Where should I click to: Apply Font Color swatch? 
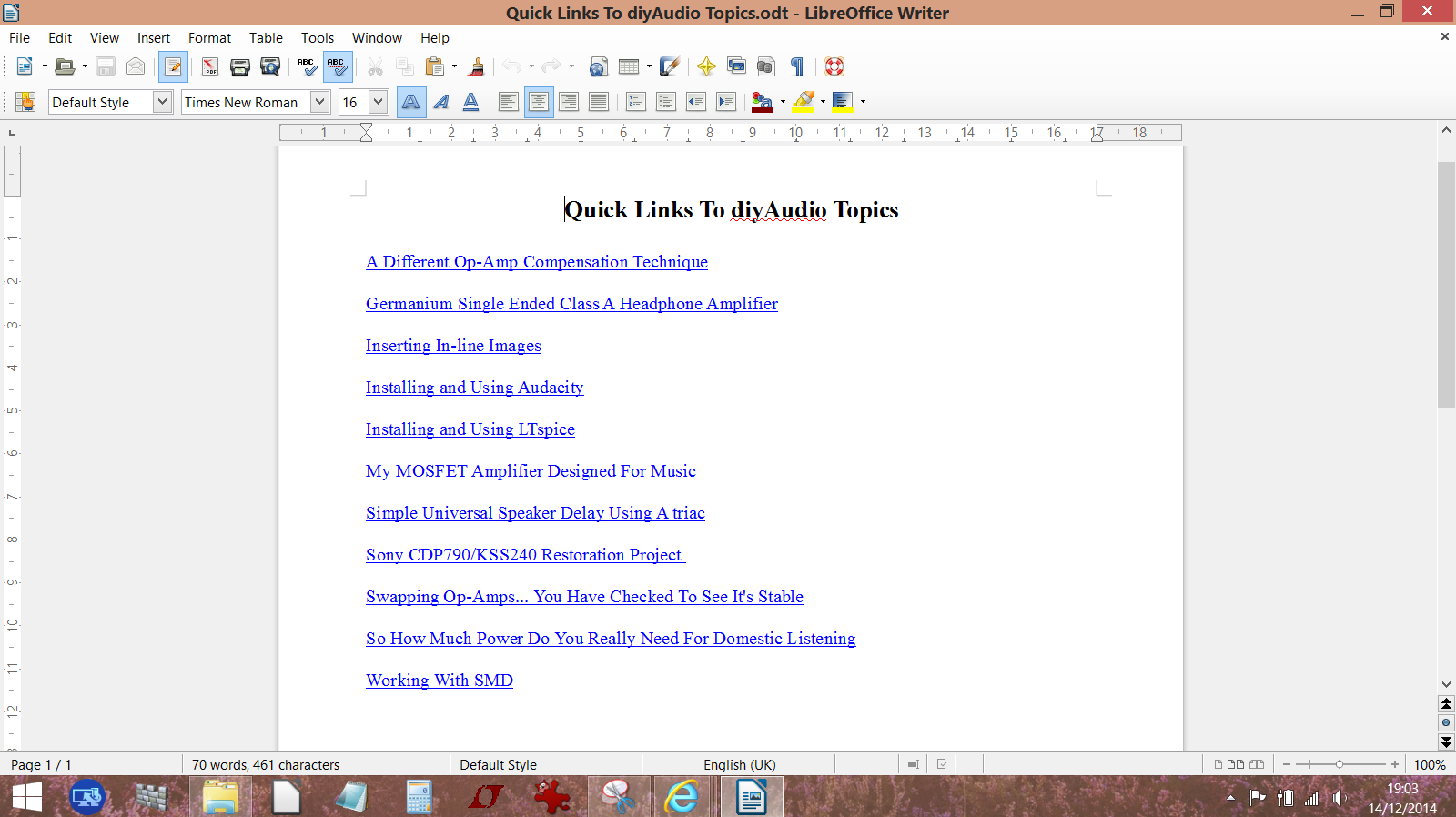click(763, 102)
